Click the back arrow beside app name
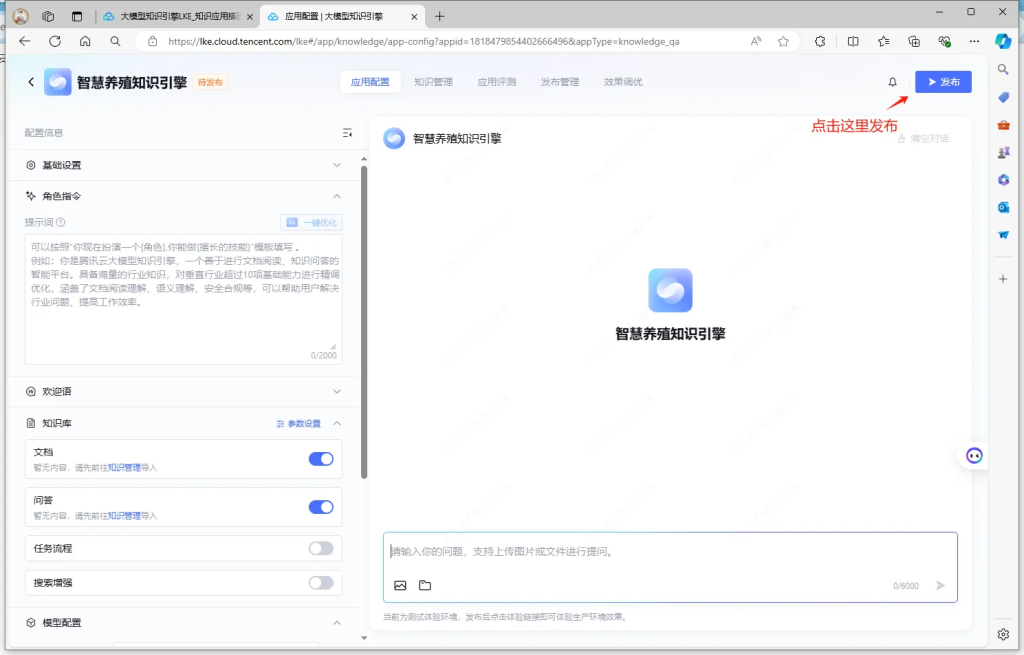 click(31, 82)
